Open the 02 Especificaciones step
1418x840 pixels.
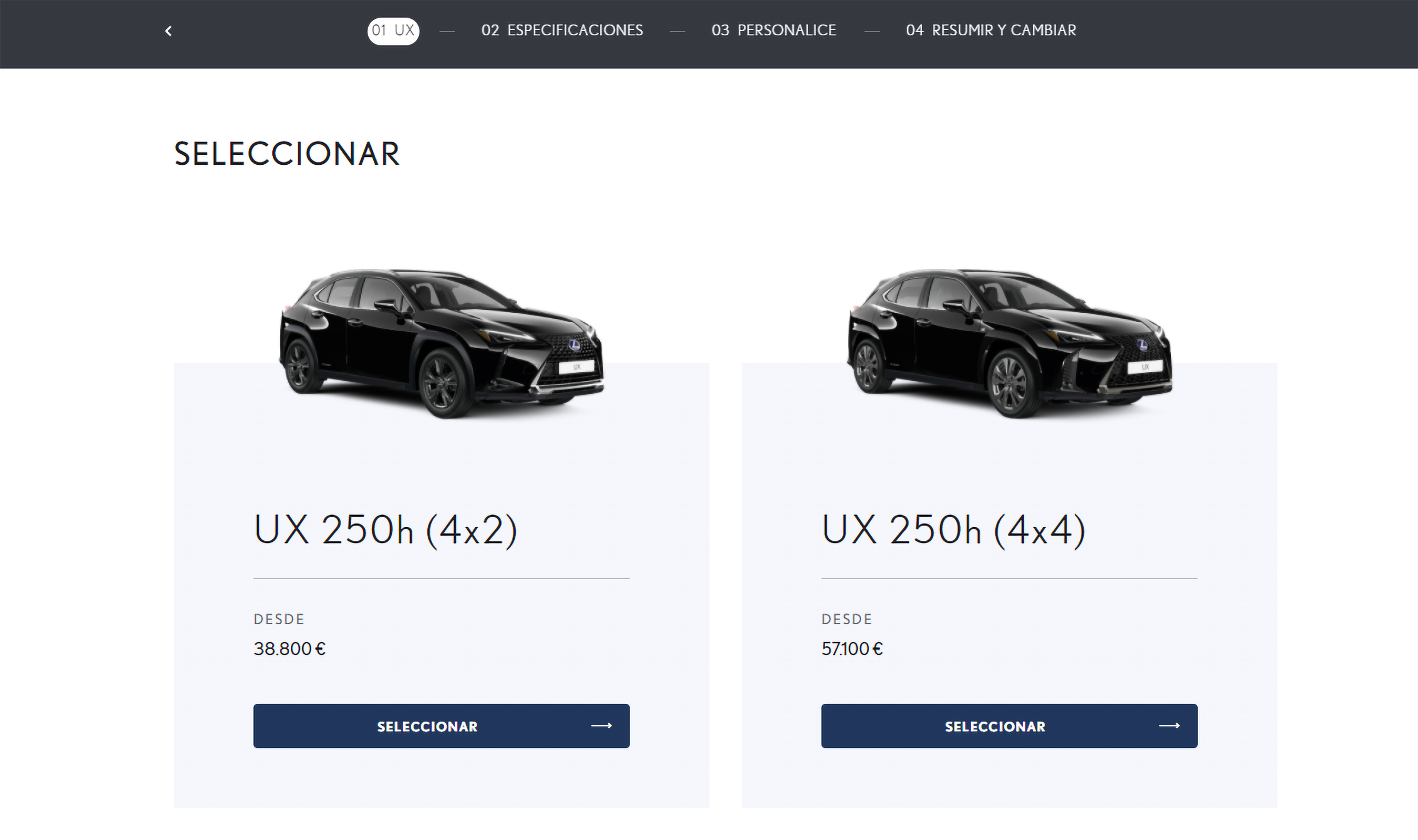pyautogui.click(x=562, y=31)
